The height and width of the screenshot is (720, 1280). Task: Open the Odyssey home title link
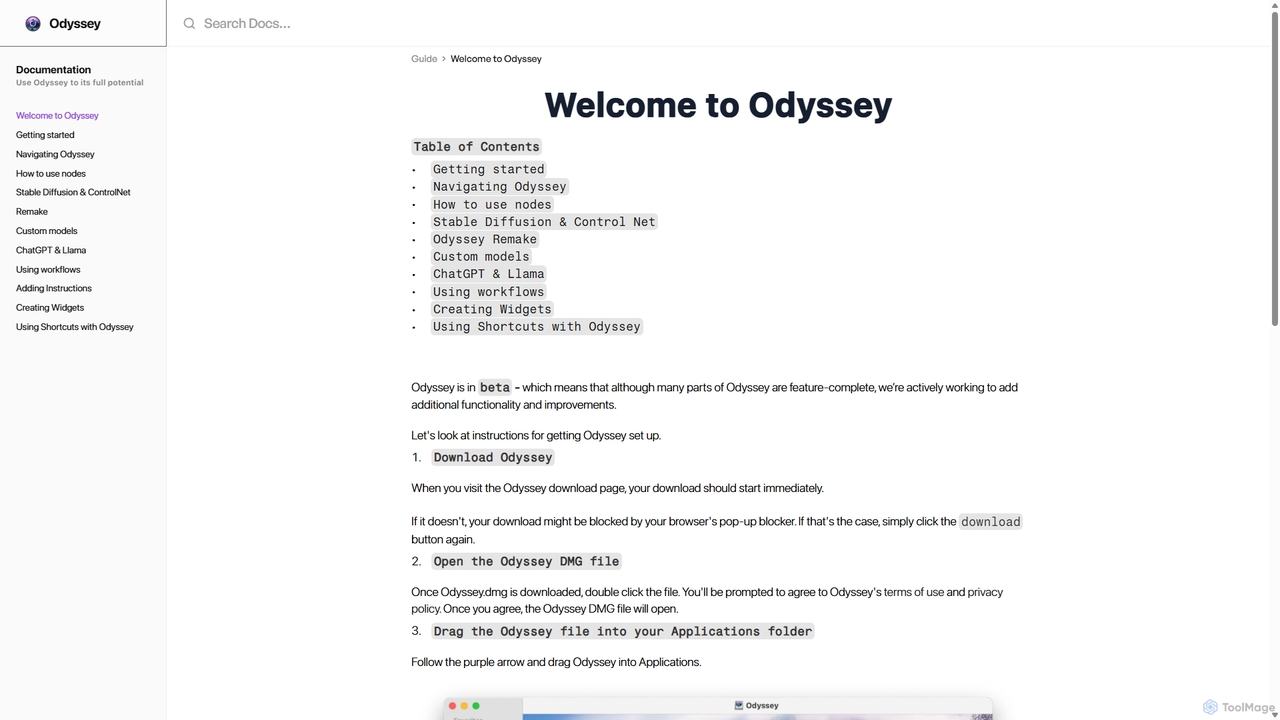[x=75, y=23]
